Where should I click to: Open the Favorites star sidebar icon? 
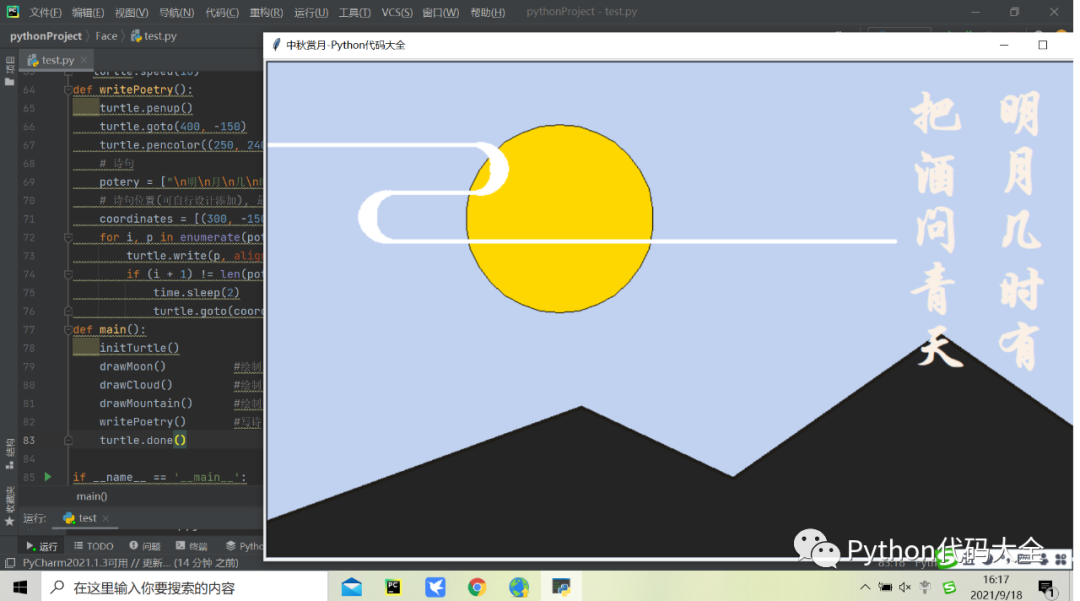(x=10, y=521)
